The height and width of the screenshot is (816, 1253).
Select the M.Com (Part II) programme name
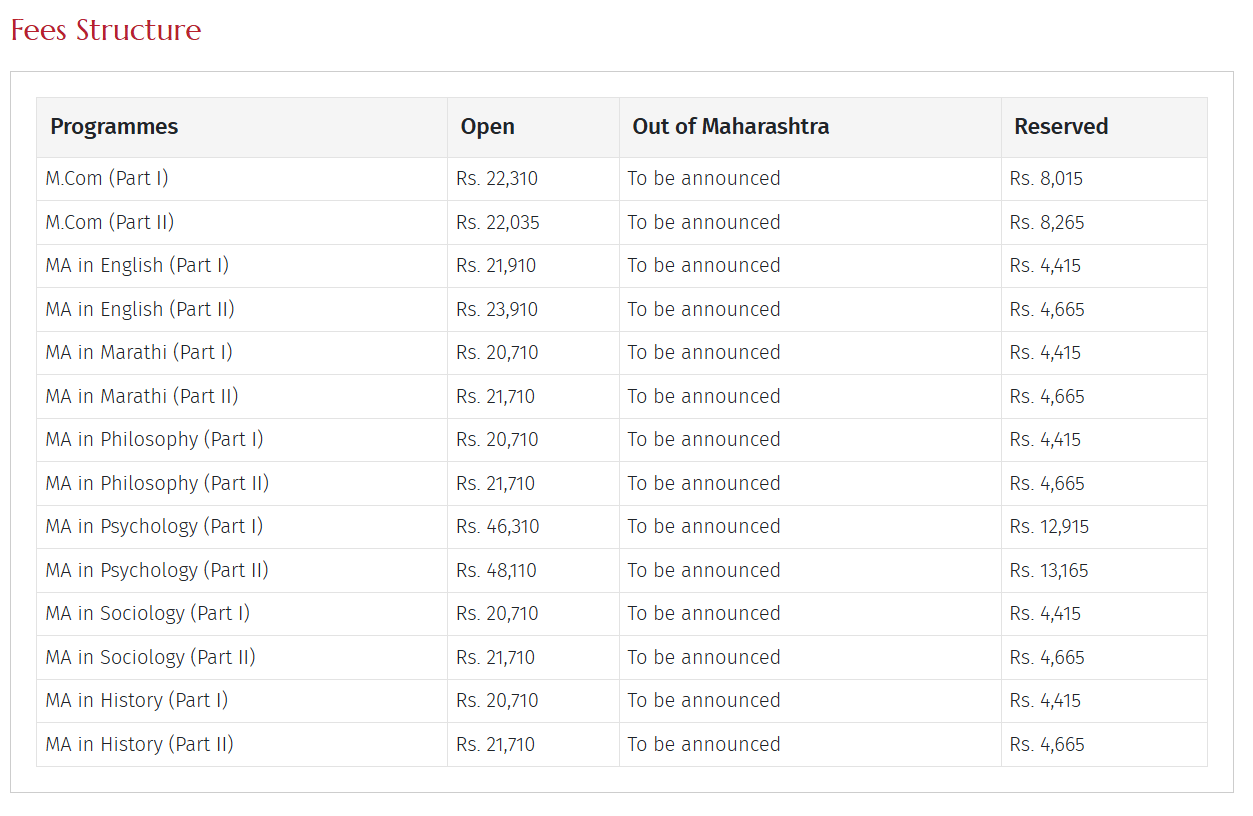[110, 222]
